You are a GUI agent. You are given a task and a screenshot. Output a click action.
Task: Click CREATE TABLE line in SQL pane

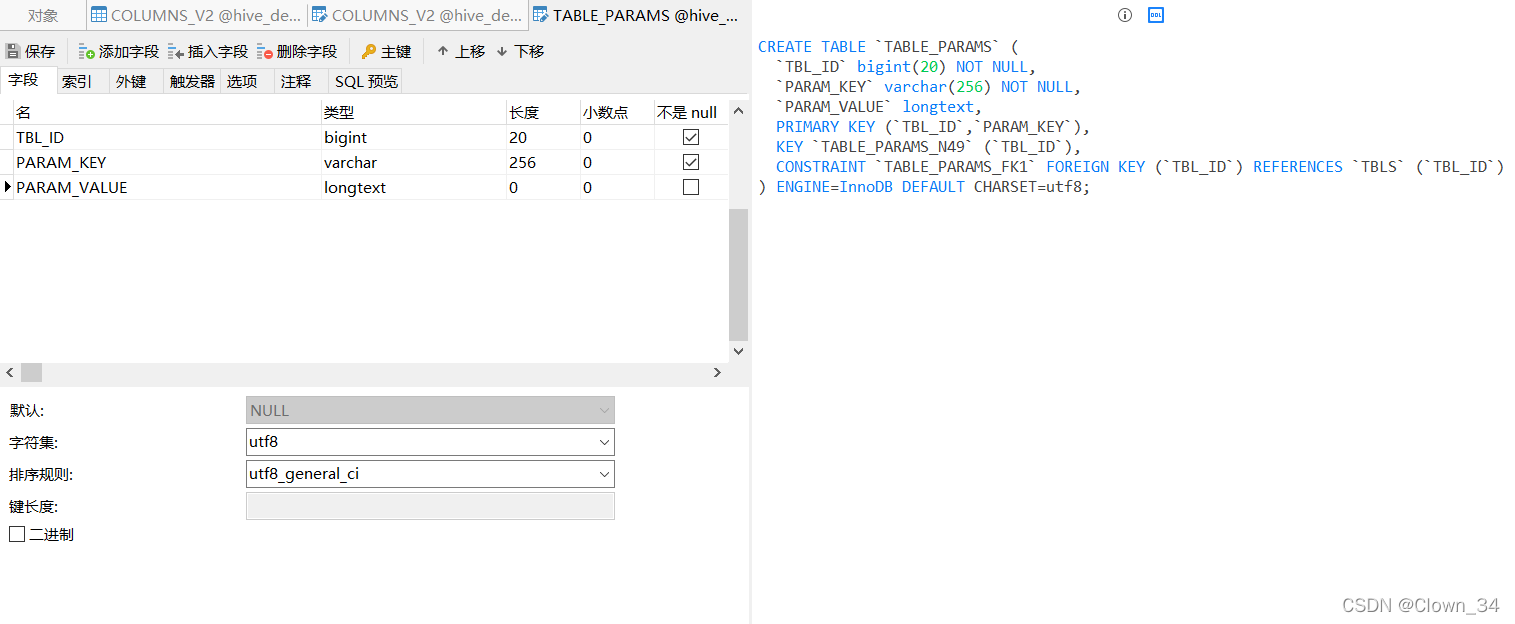[x=888, y=47]
